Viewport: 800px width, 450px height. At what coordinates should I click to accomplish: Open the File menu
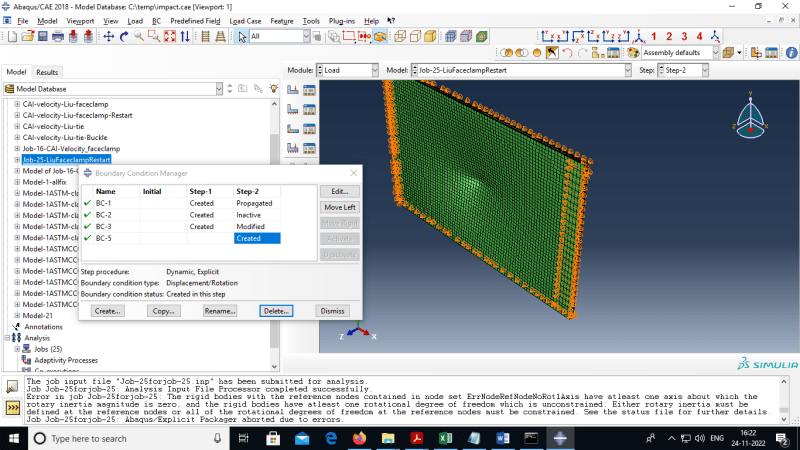[x=23, y=21]
